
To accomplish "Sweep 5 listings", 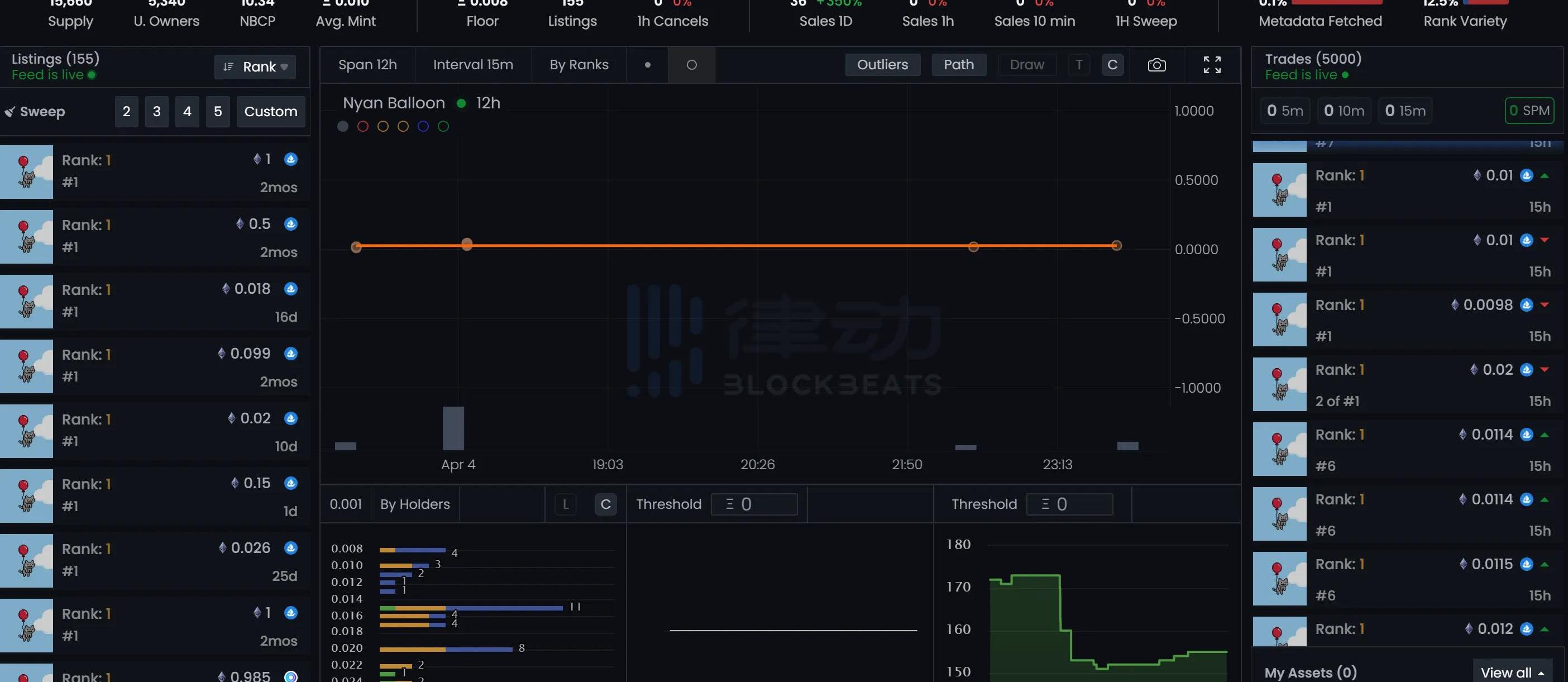I will (218, 112).
